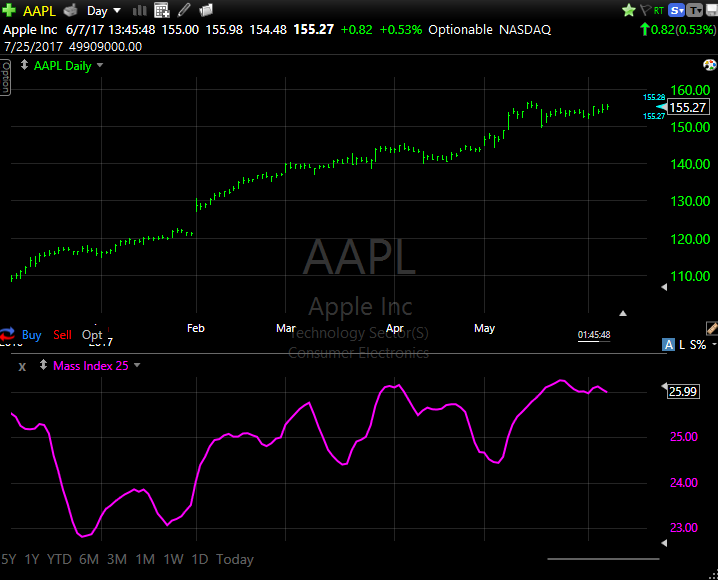Click the price pane left-pointing scale arrow
Screen dimensions: 718x580
(664, 287)
